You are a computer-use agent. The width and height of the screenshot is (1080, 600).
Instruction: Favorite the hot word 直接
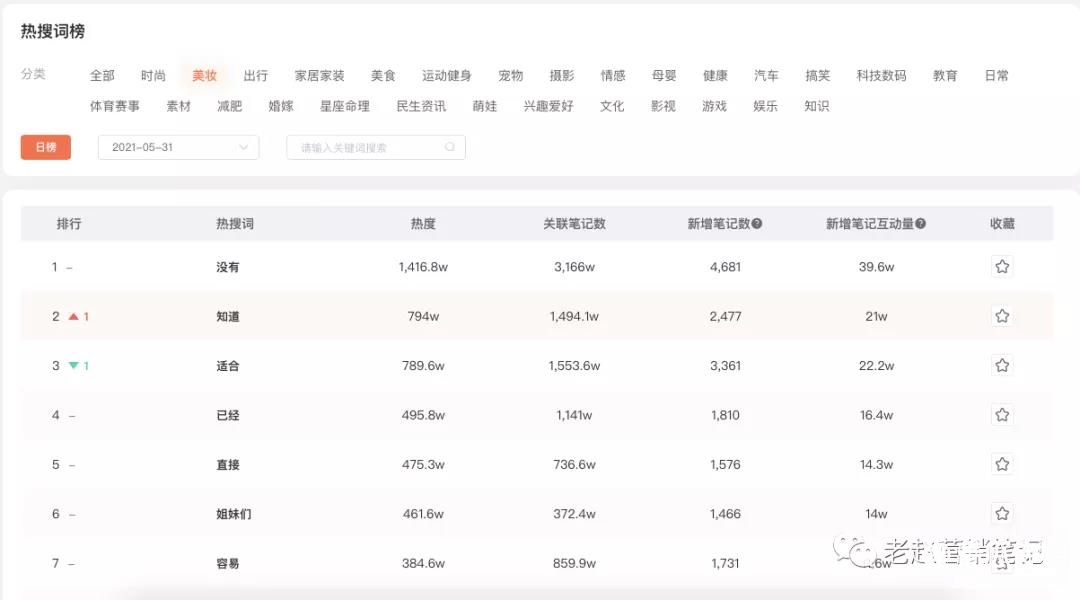(1002, 464)
